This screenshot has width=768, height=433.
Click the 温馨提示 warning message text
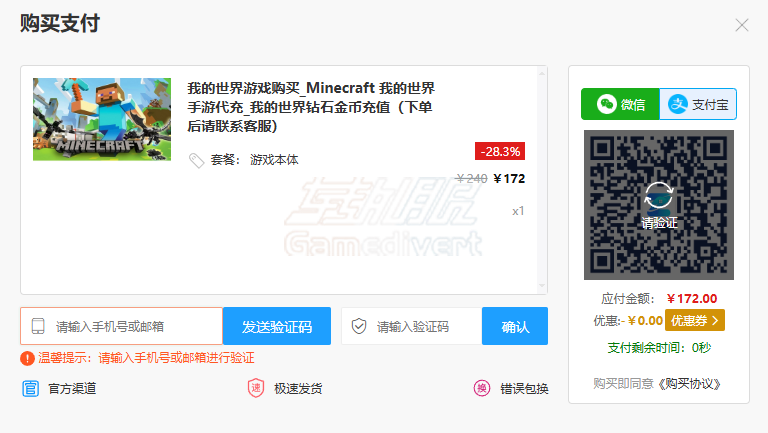click(x=146, y=358)
